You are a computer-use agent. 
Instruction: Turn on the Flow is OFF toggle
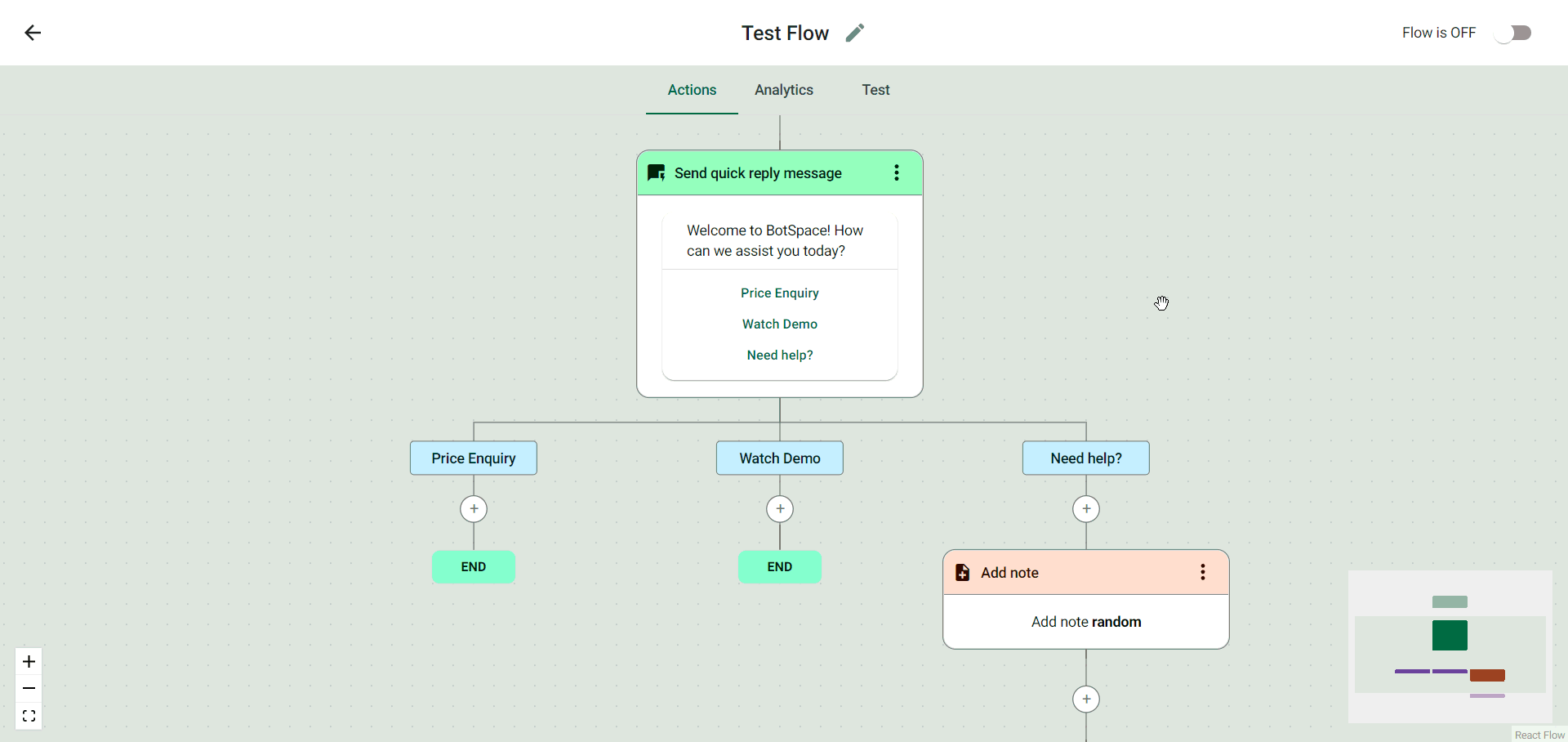1512,33
